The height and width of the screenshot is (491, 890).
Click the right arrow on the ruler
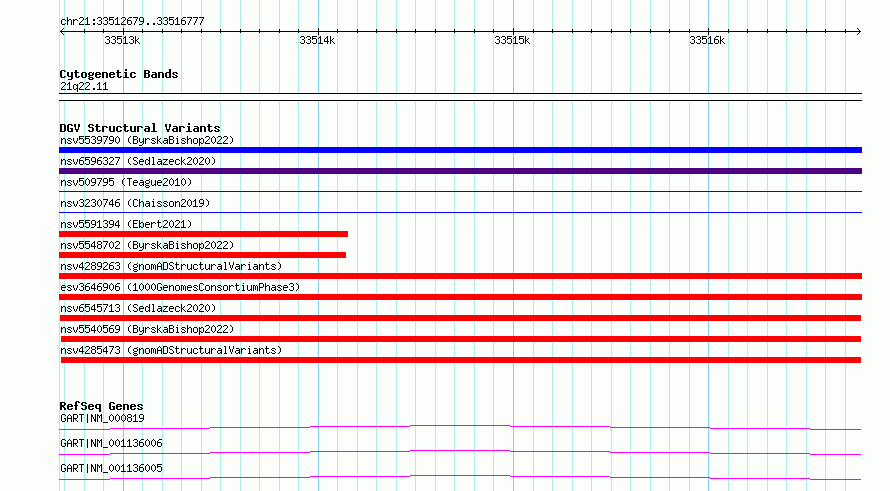tap(858, 31)
